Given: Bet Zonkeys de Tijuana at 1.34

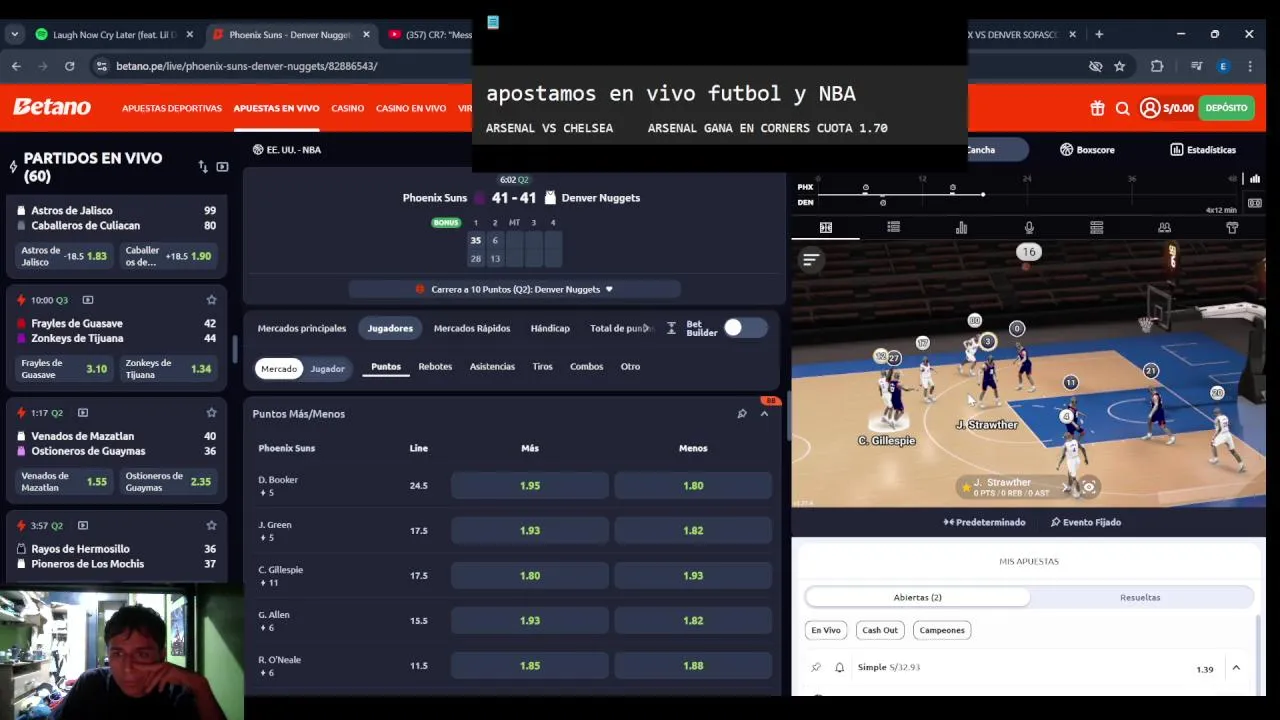Looking at the screenshot, I should tap(168, 369).
